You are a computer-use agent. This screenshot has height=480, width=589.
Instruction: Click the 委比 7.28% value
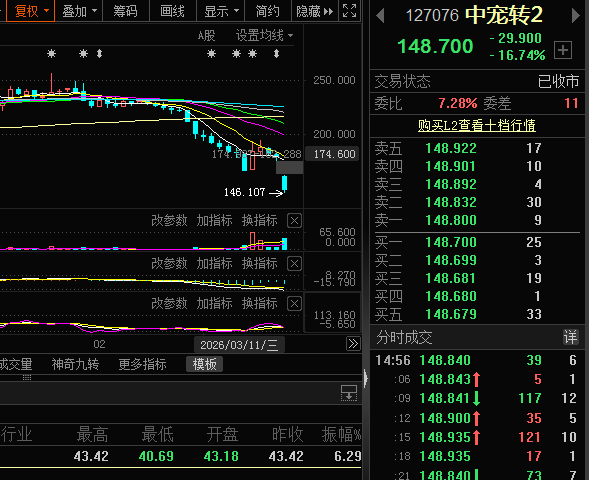(458, 103)
